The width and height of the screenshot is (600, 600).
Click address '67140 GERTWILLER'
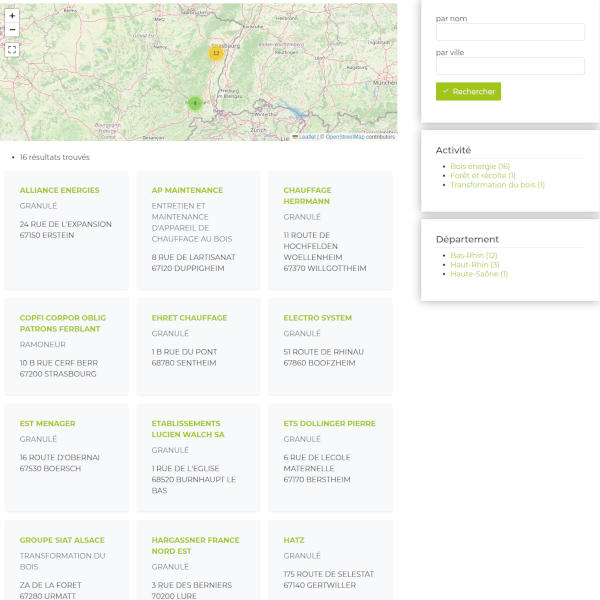tap(320, 585)
